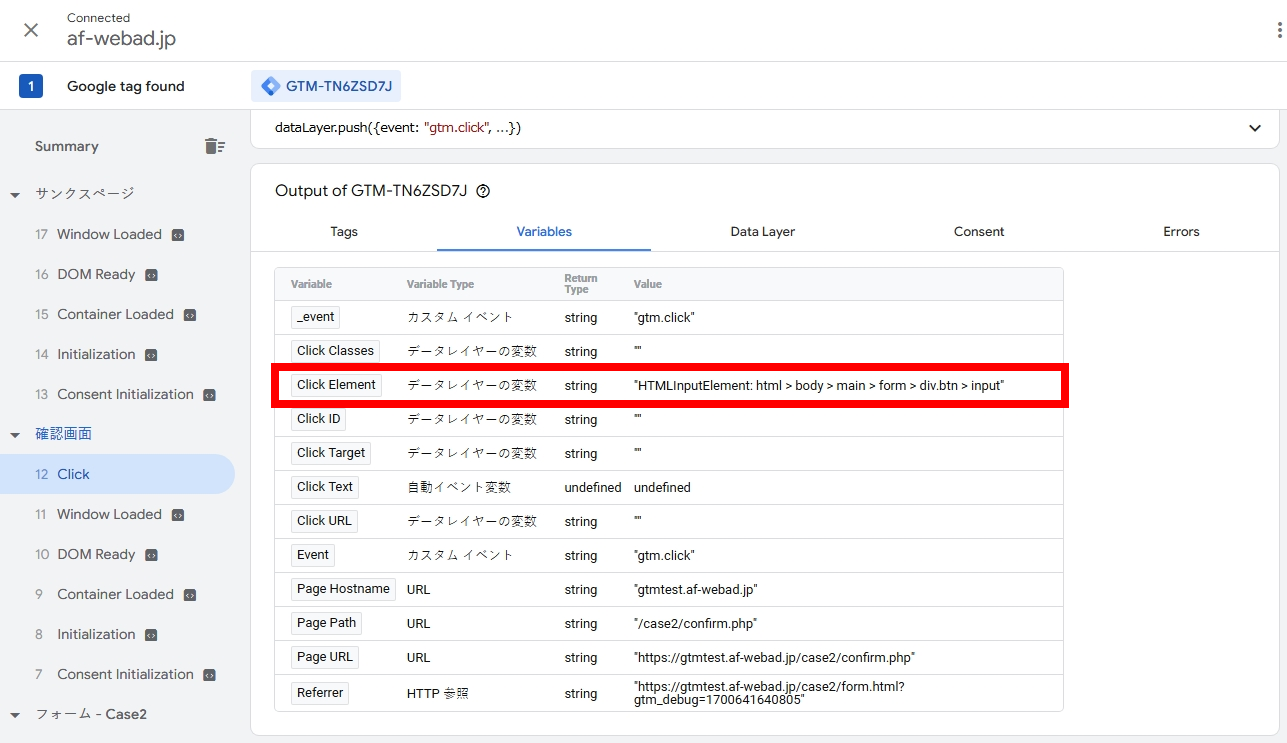Collapse the サンクスページ page group
This screenshot has width=1287, height=743.
click(x=15, y=194)
